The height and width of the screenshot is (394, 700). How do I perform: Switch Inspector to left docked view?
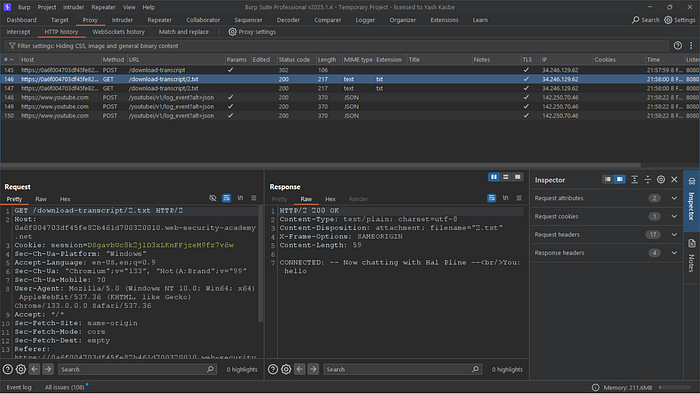pos(608,179)
